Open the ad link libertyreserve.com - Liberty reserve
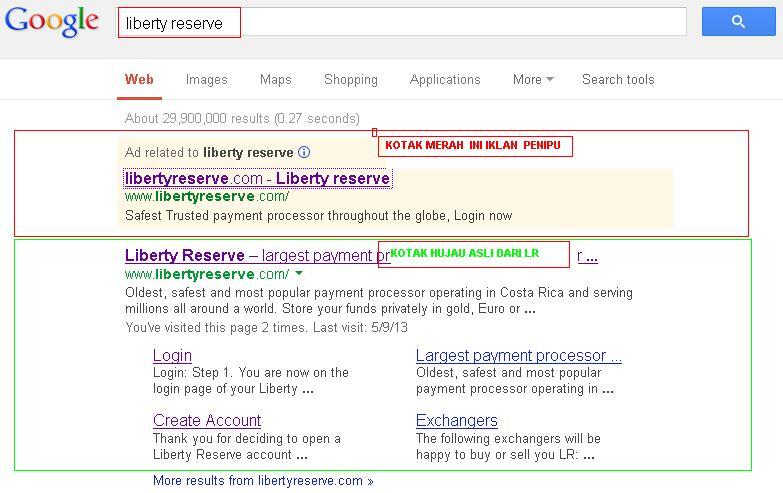Screen dimensions: 783x493 pos(257,178)
